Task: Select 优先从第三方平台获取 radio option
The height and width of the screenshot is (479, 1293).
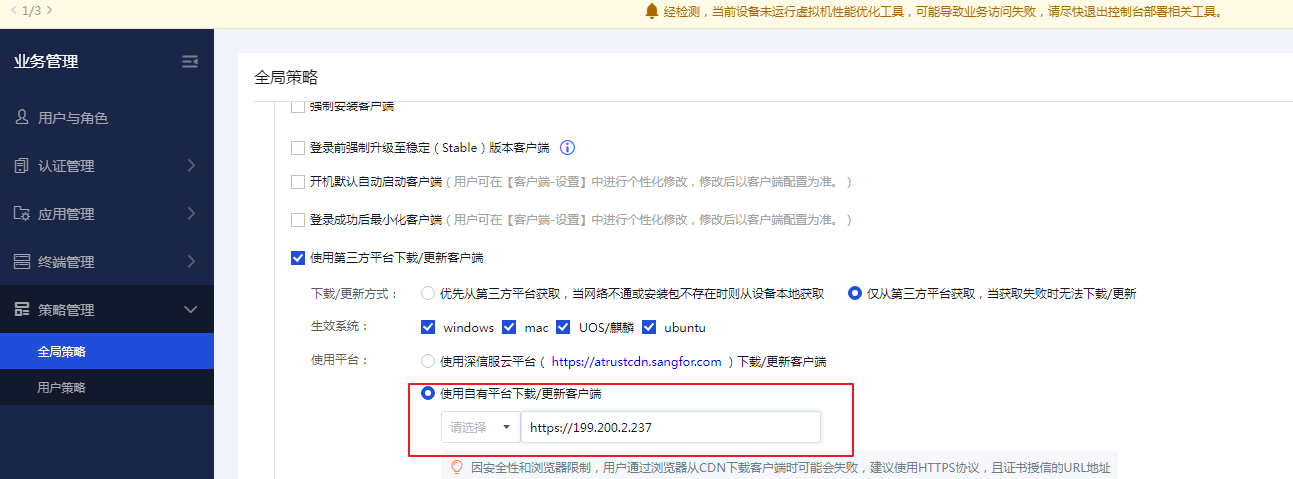Action: [428, 294]
